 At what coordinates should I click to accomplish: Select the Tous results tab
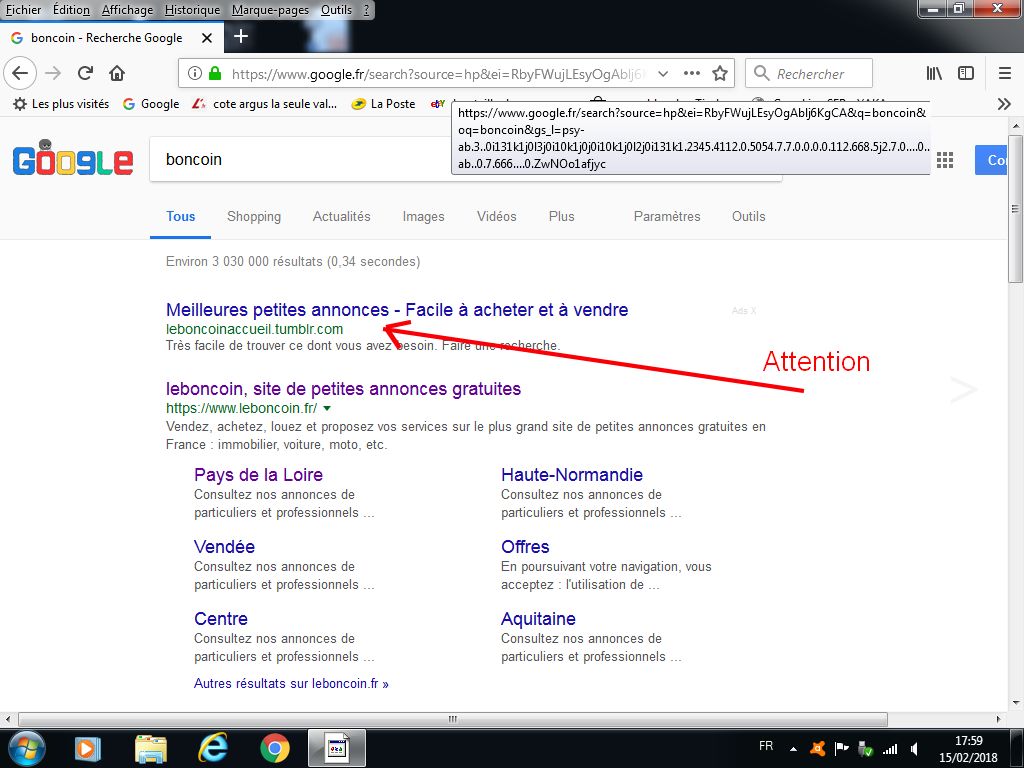tap(180, 216)
